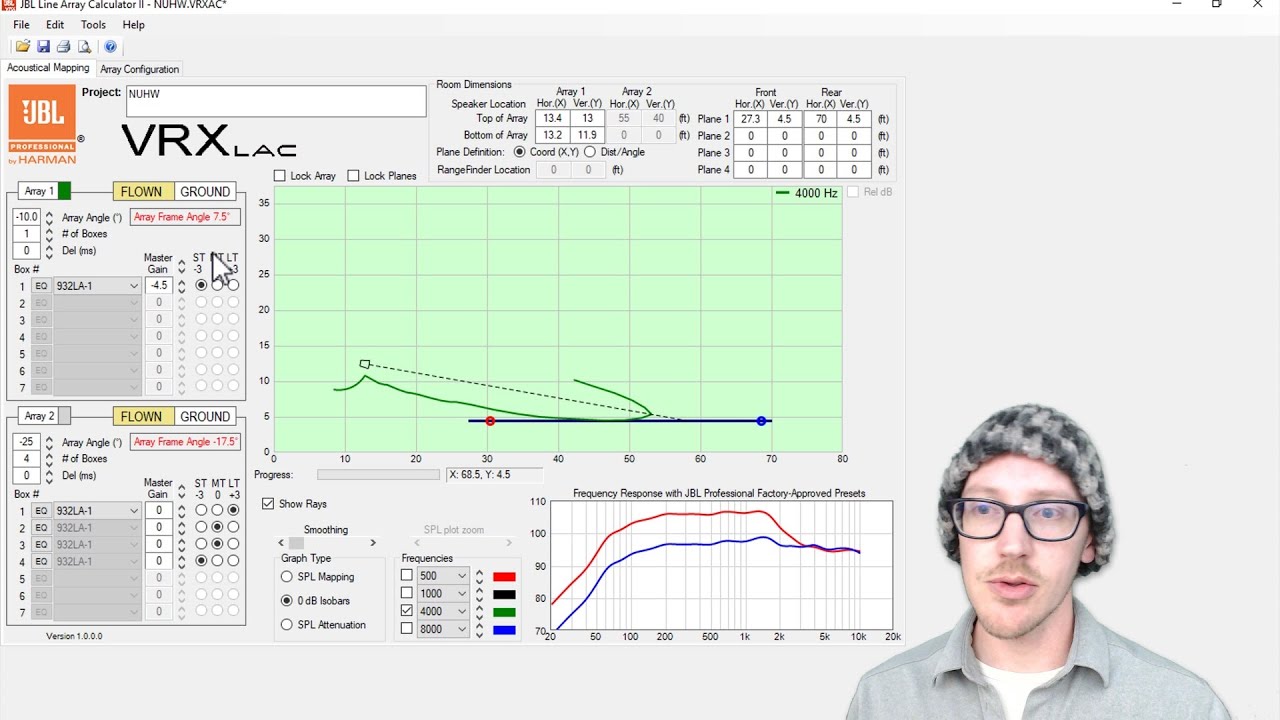
Task: Enable the Lock Planes checkbox
Action: coord(354,176)
